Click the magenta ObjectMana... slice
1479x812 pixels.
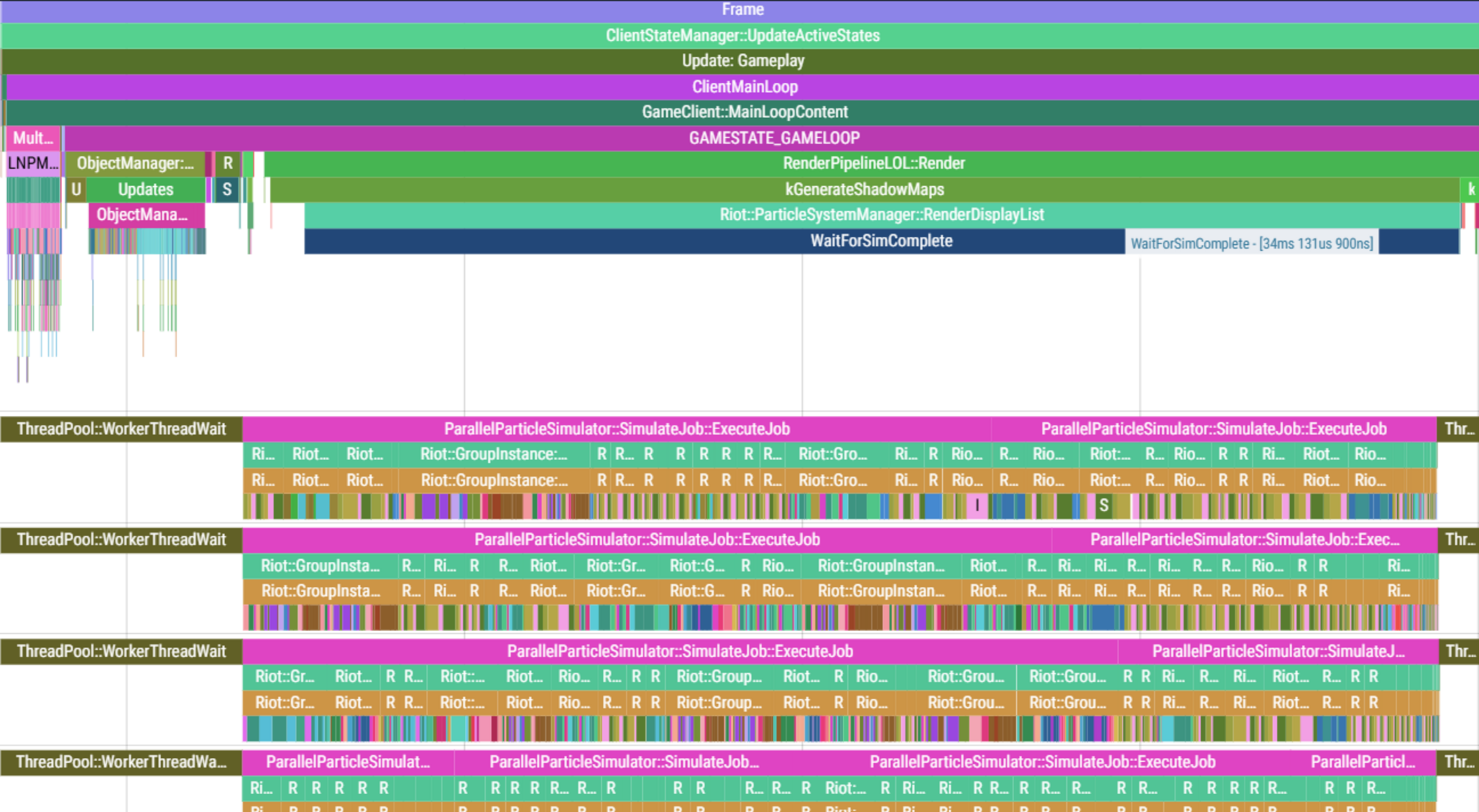click(145, 215)
